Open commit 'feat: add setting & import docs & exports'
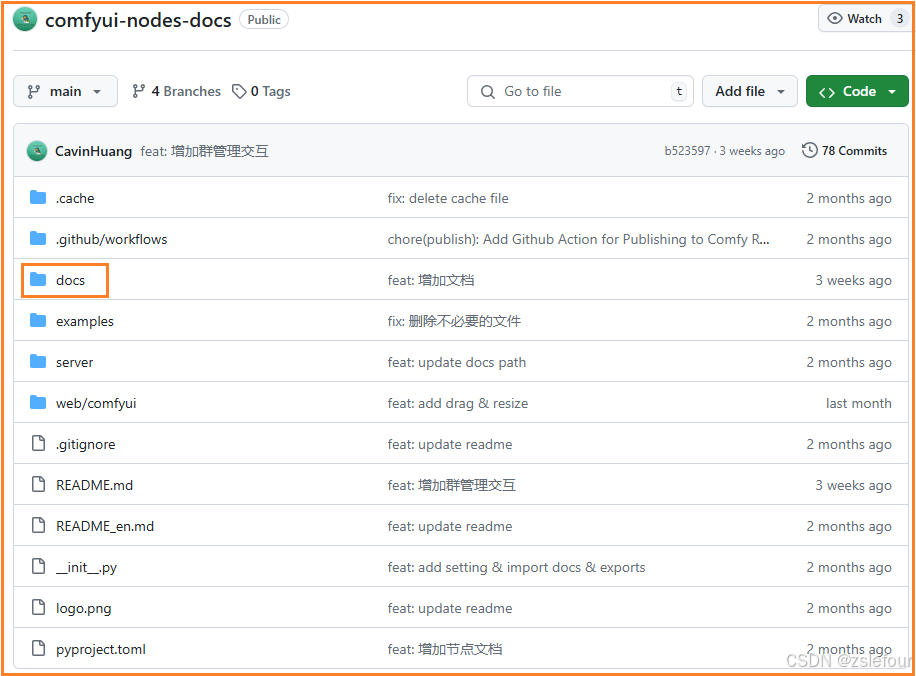 pos(516,567)
